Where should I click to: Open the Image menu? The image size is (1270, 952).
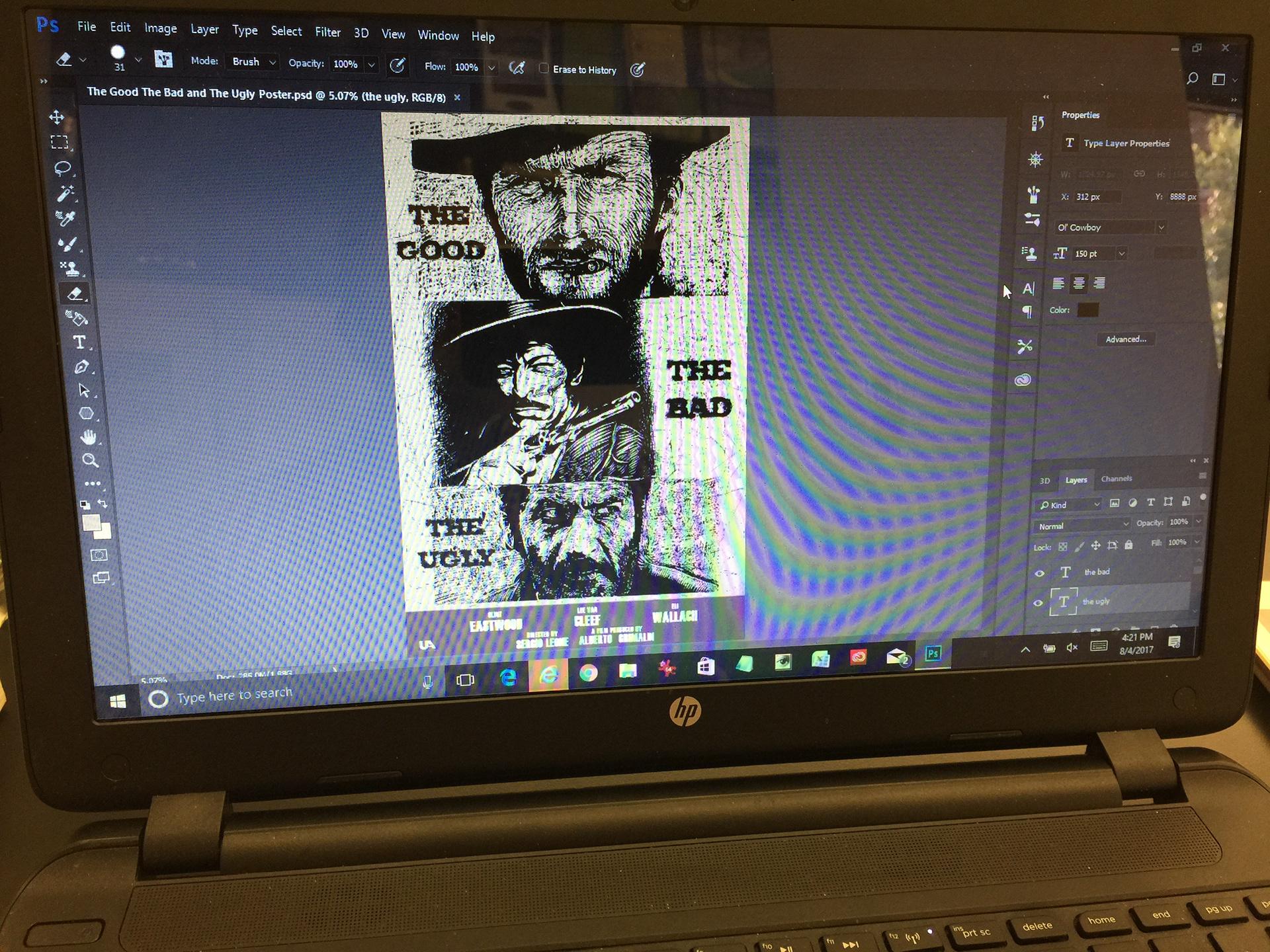click(161, 28)
